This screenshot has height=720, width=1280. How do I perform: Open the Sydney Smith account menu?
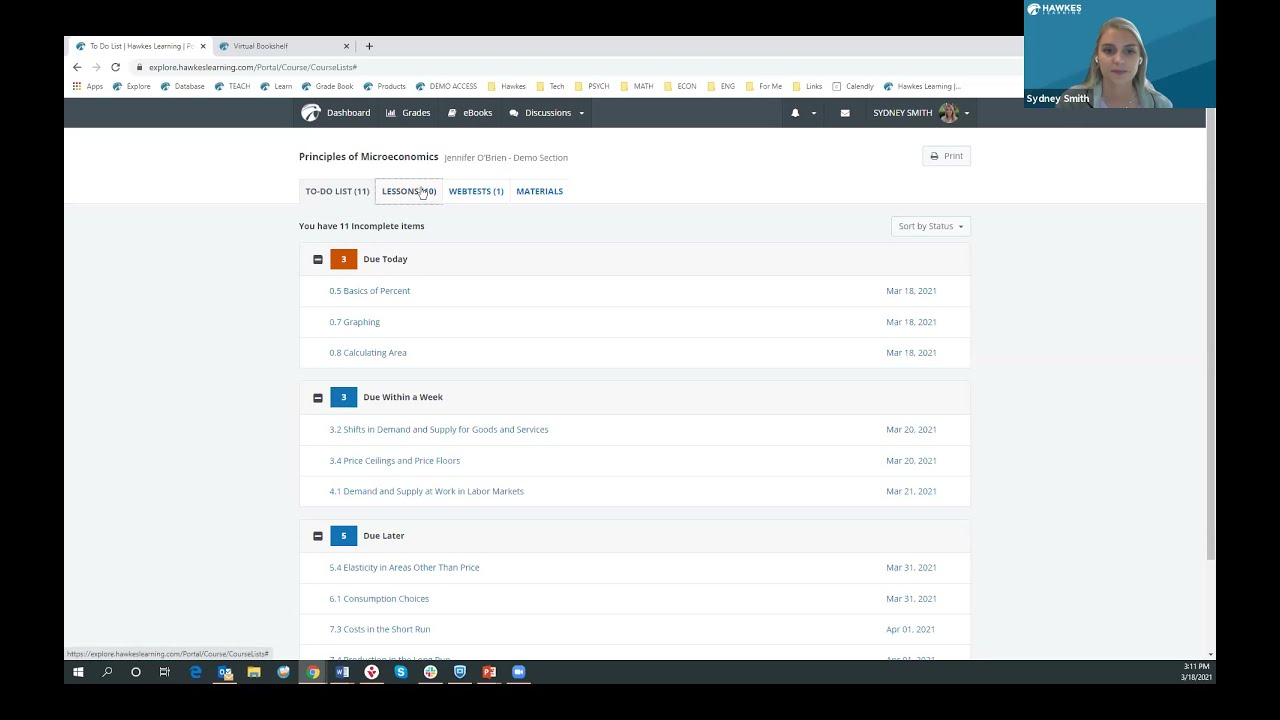click(x=921, y=113)
